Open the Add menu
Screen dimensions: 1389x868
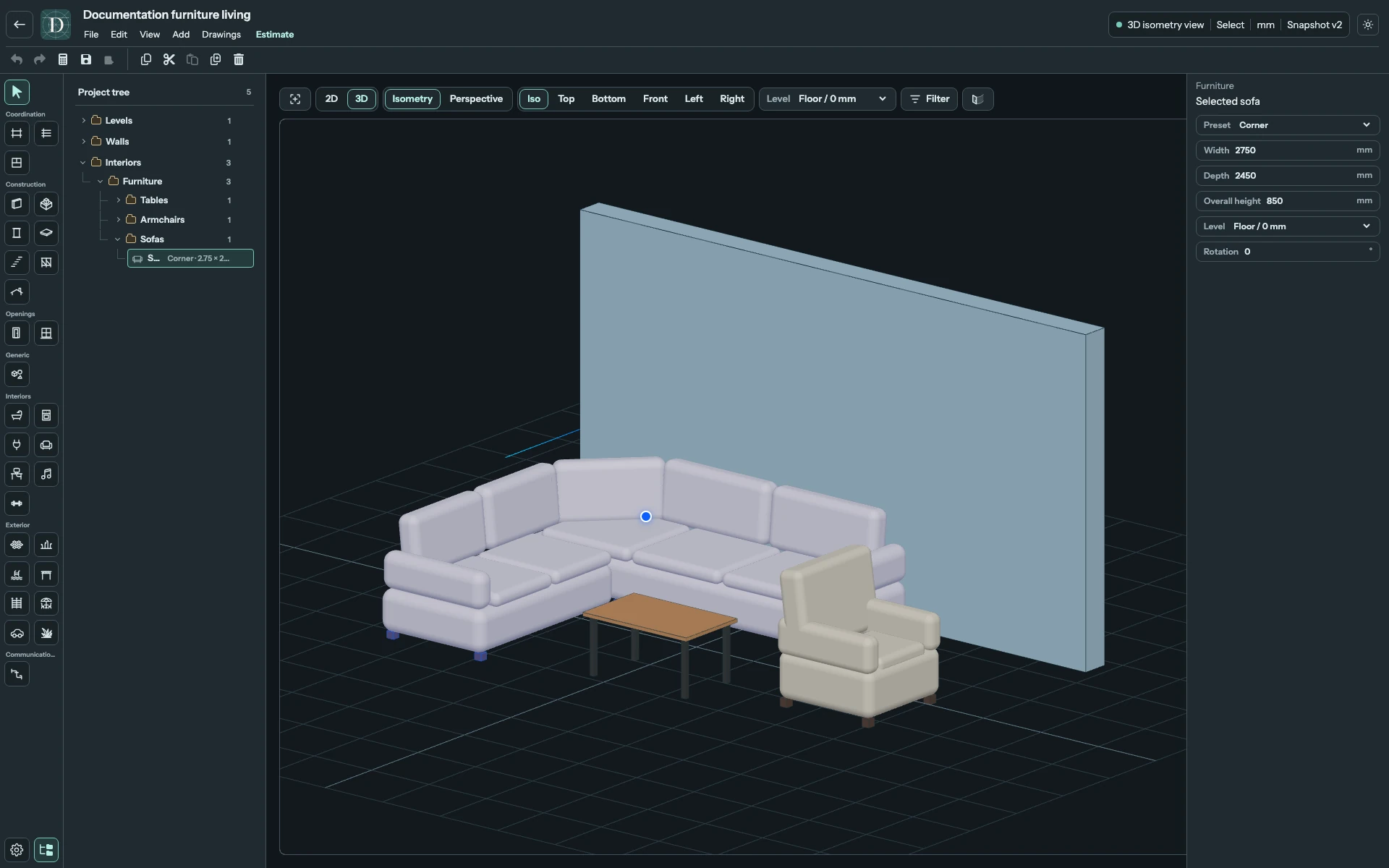(181, 35)
